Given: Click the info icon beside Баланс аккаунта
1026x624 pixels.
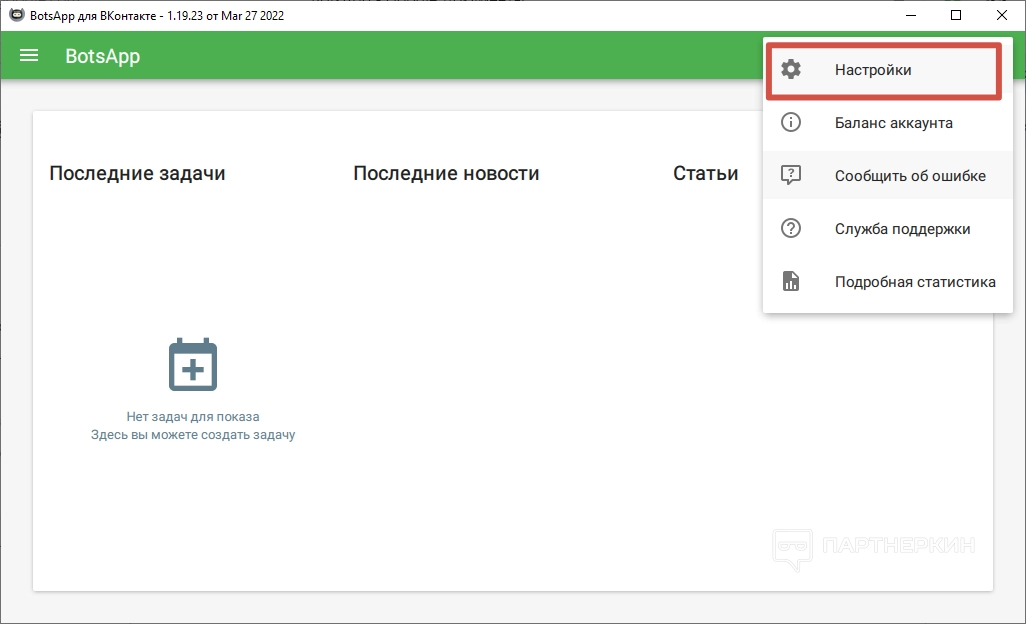Looking at the screenshot, I should coord(791,122).
